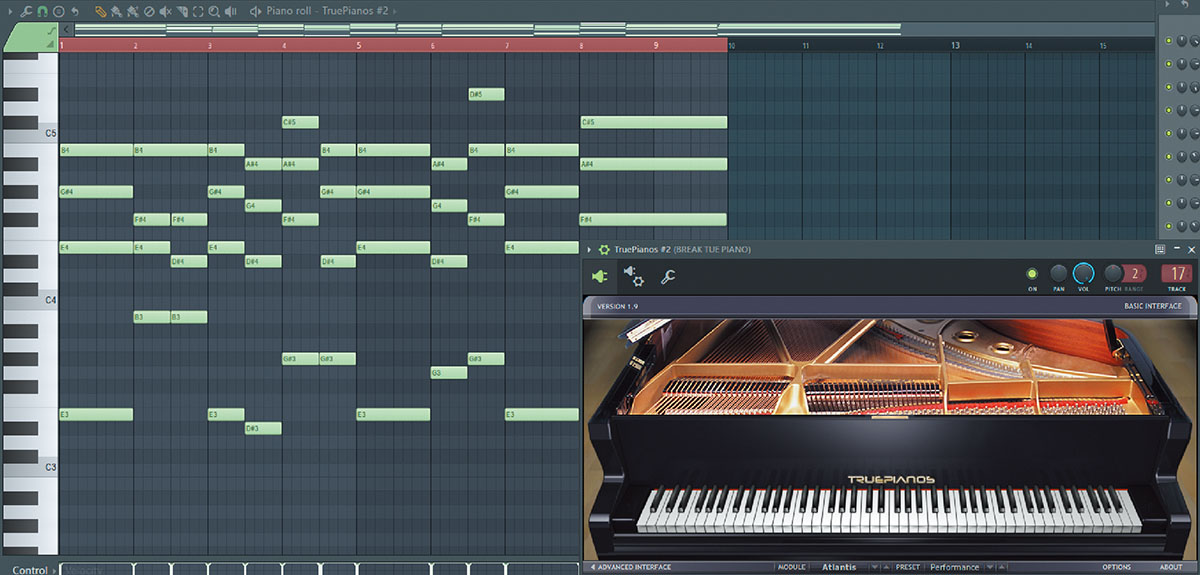Click module up arrow next to Atlantis
Viewport: 1200px width, 575px height.
click(x=886, y=567)
